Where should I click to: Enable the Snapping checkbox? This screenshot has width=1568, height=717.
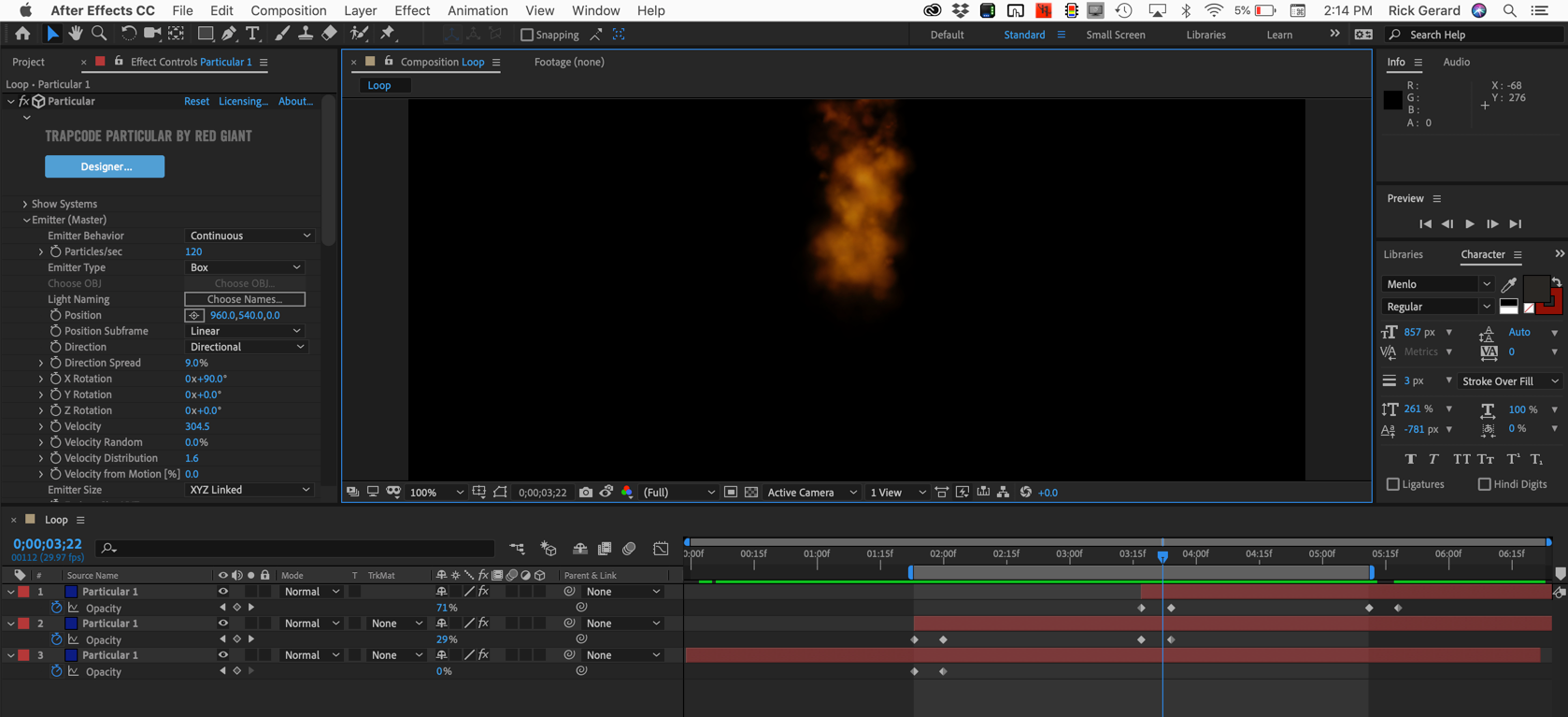(x=527, y=35)
